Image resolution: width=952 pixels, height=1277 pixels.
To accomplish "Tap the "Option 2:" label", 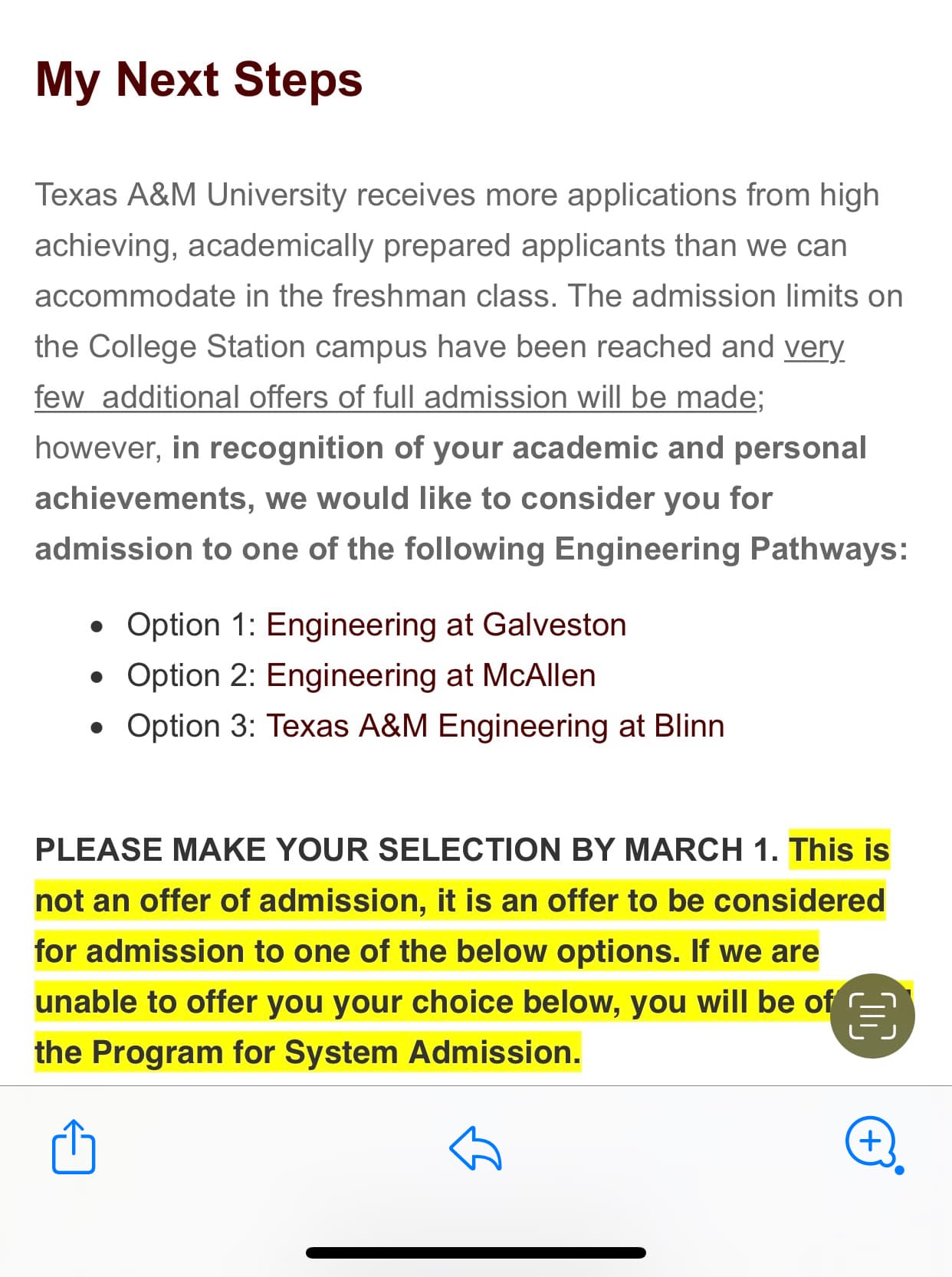I will (191, 675).
